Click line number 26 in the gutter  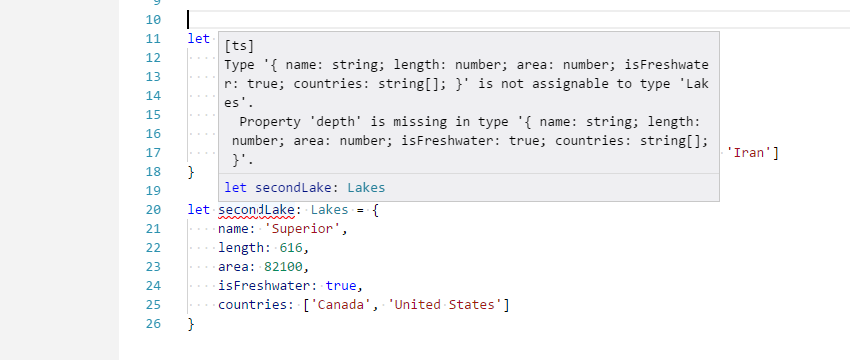153,323
